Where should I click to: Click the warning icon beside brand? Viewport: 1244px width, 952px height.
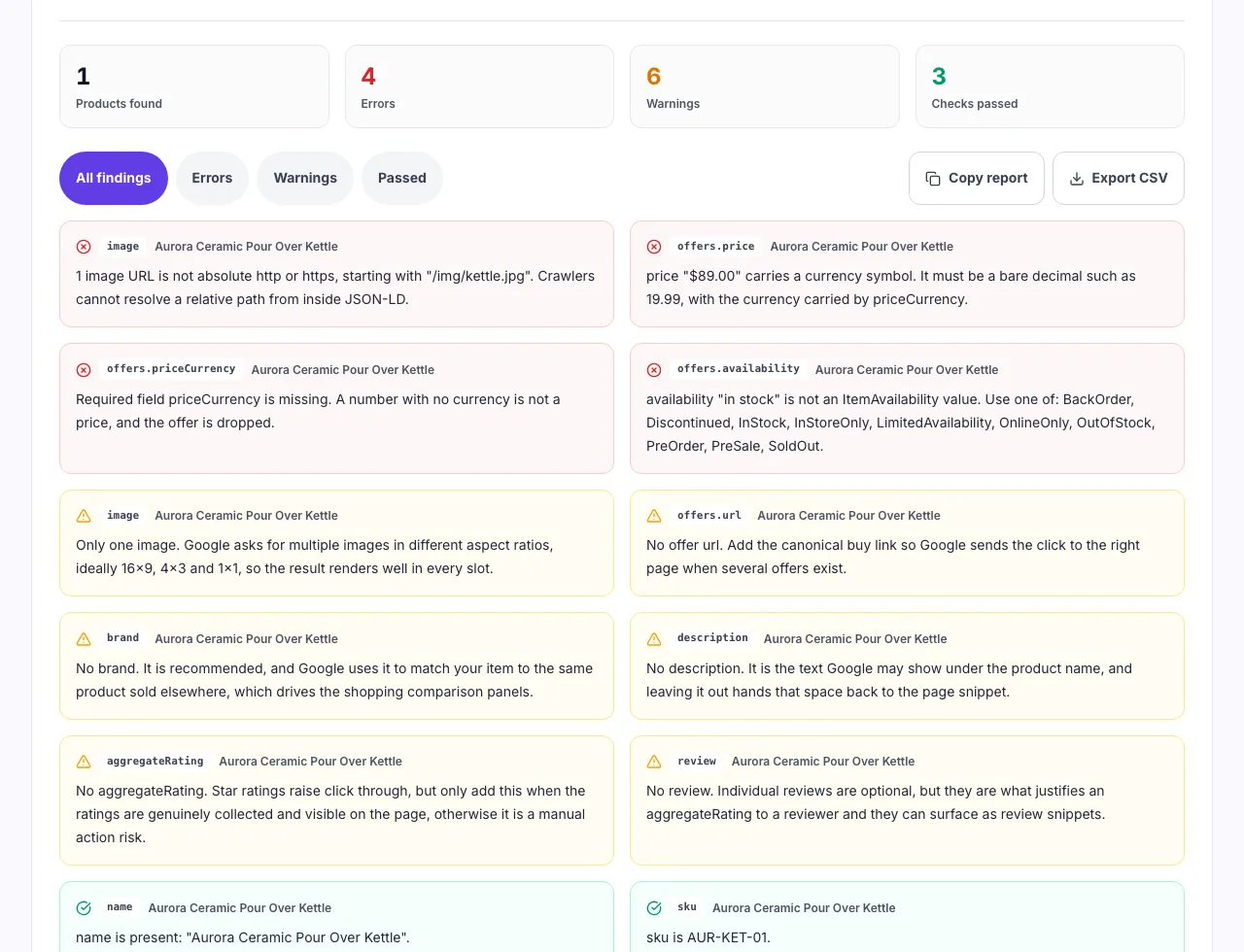click(84, 639)
